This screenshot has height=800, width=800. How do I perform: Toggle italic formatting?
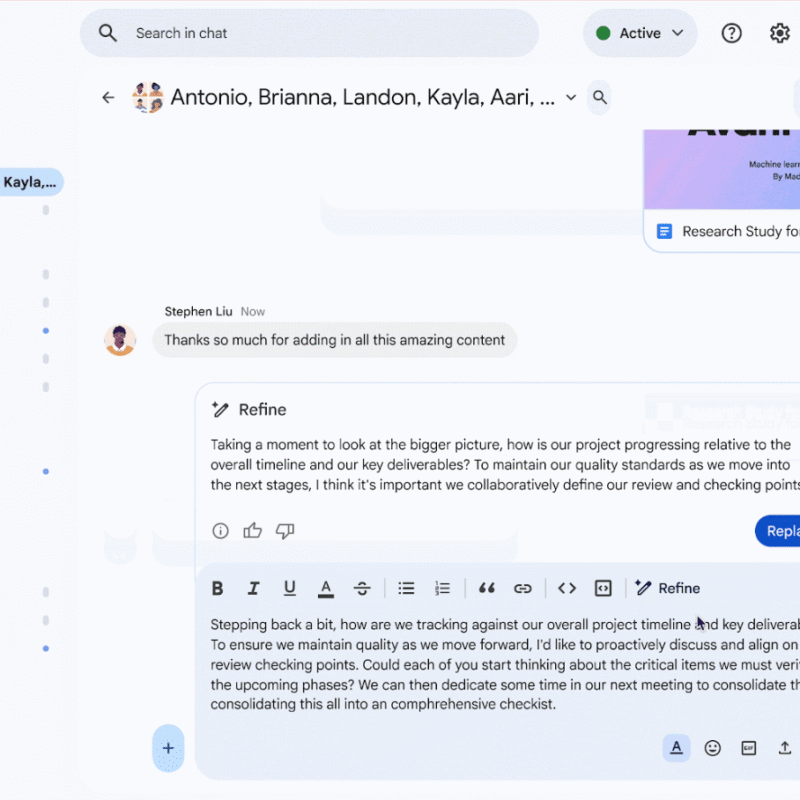(253, 588)
